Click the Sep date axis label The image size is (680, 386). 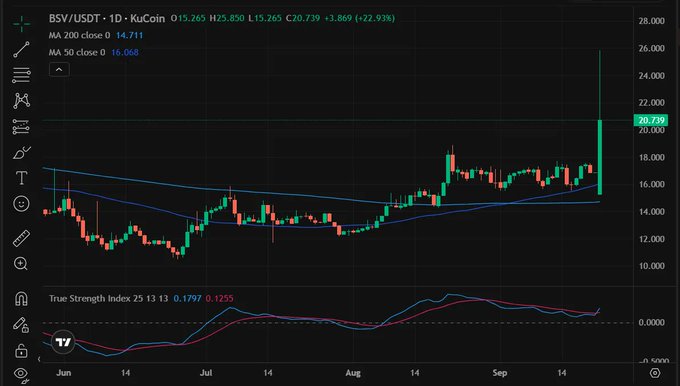tap(500, 373)
